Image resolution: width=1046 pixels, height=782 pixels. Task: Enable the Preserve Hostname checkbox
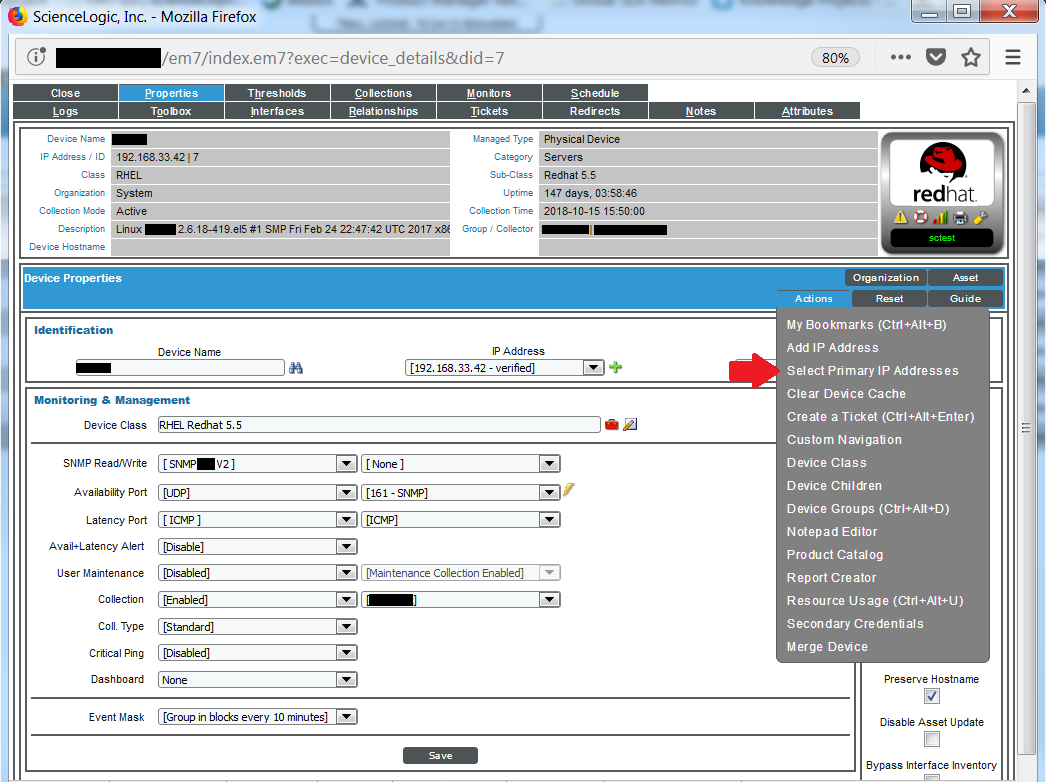(x=931, y=696)
